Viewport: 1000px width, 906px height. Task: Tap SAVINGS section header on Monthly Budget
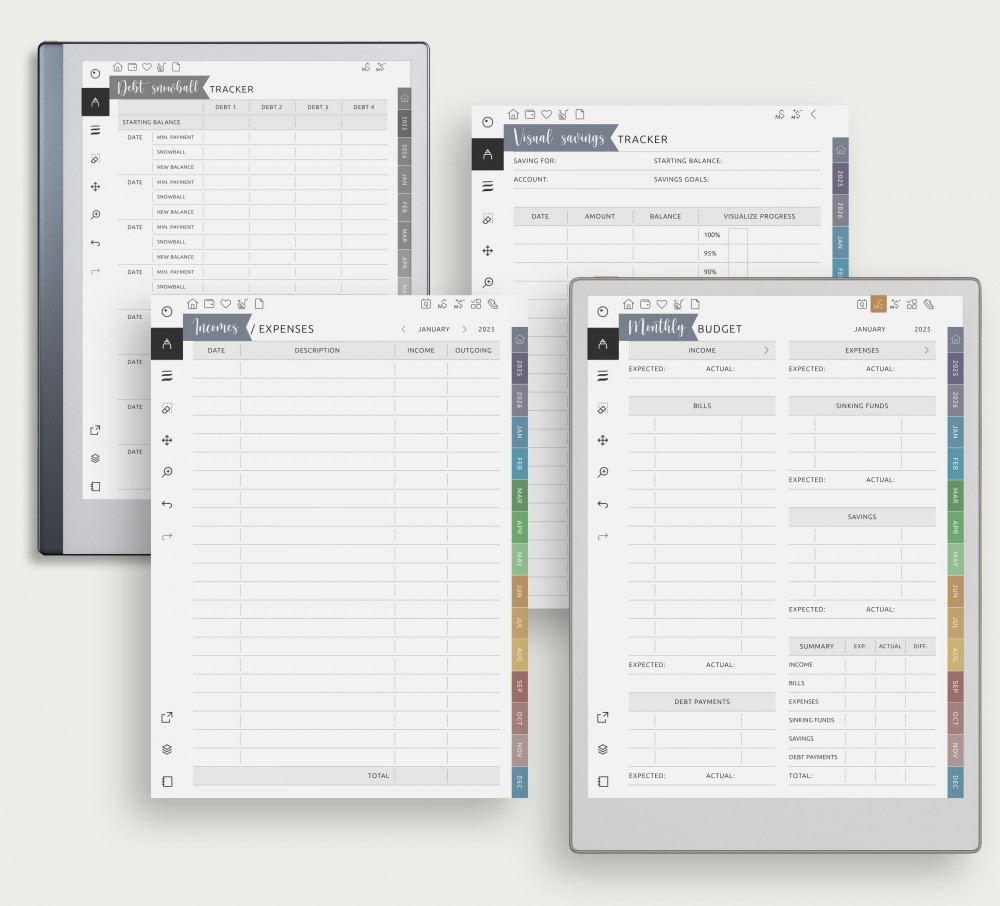862,516
